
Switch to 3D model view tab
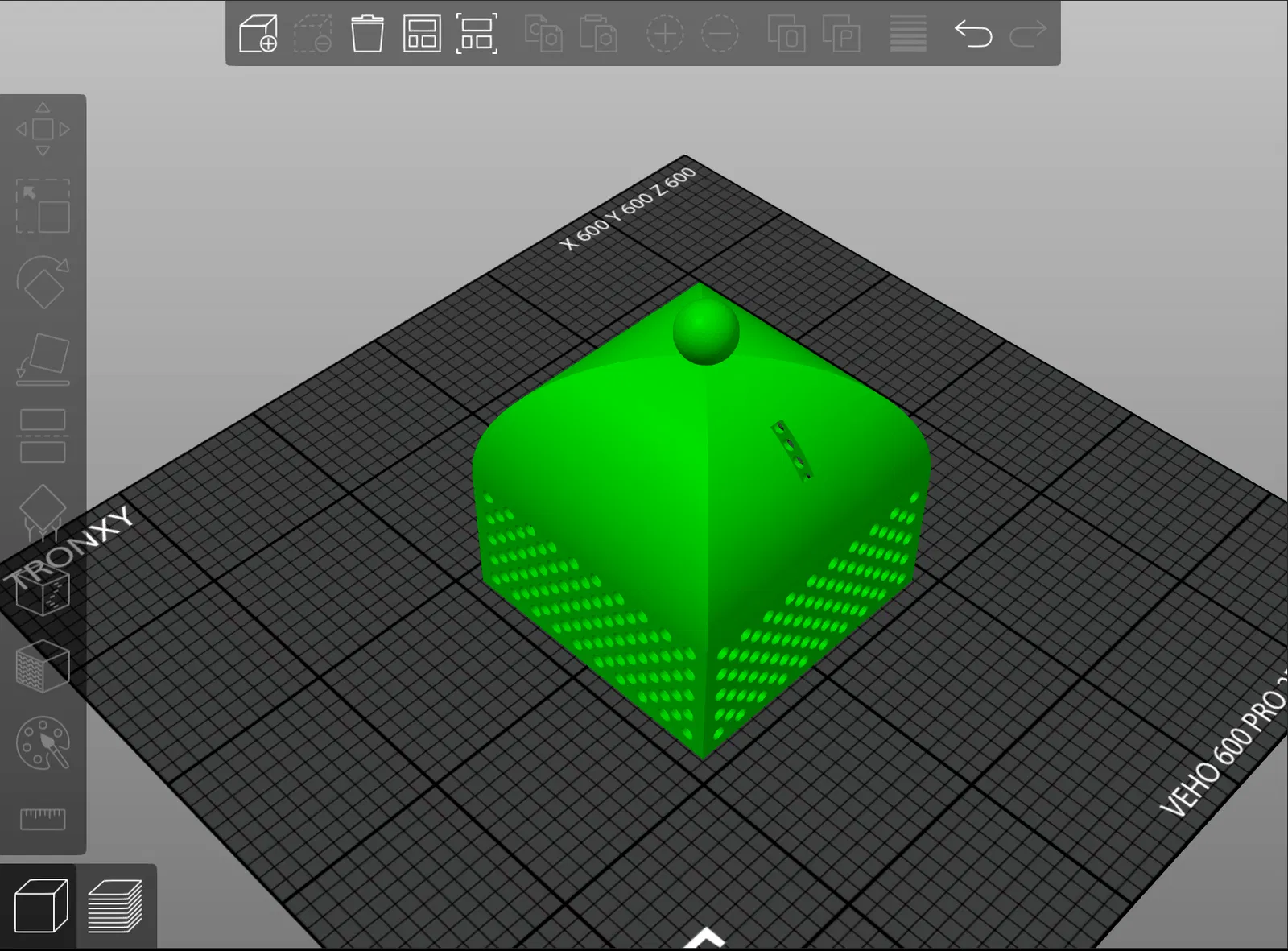point(39,906)
